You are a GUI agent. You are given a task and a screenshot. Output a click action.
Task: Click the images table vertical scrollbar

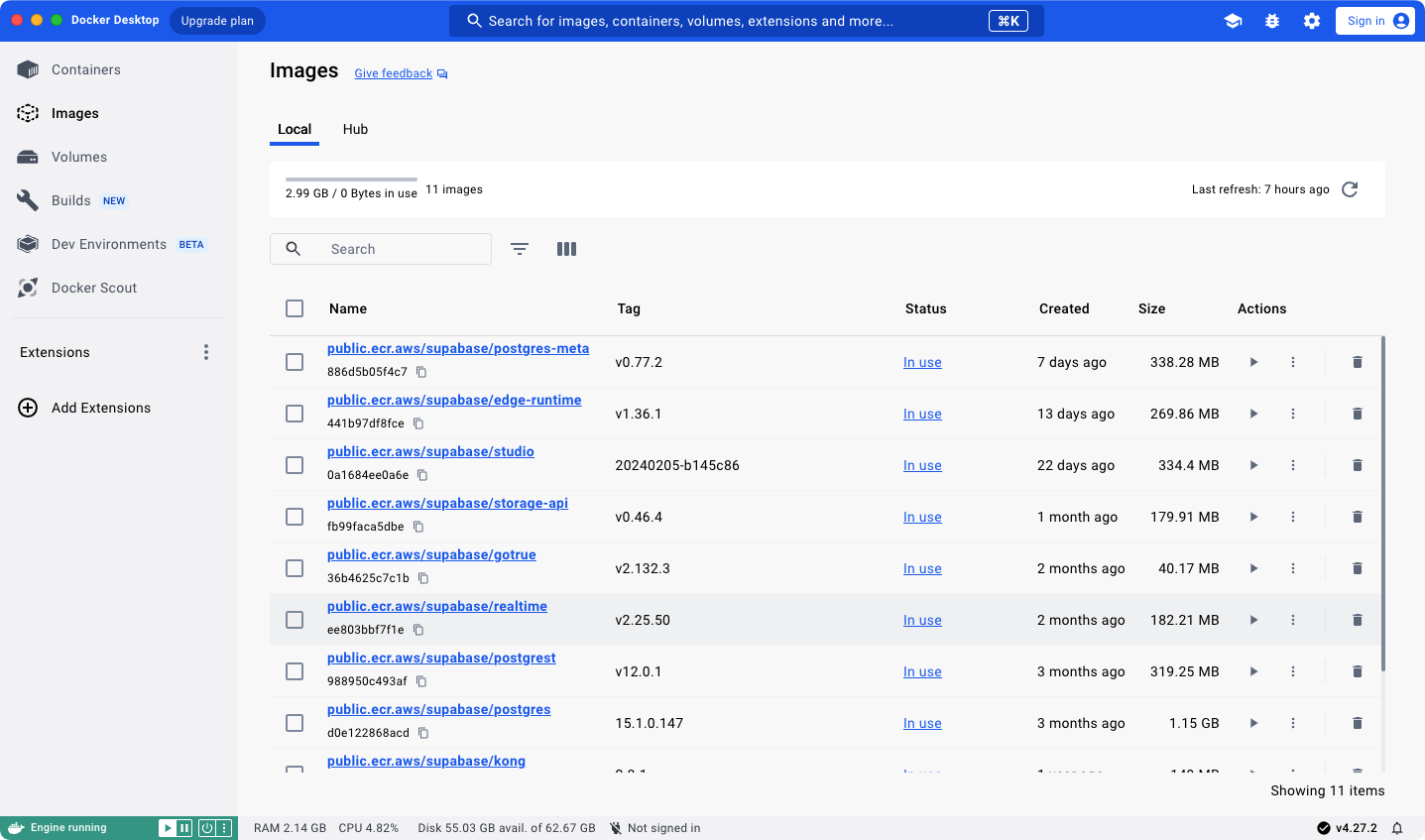coord(1382,503)
